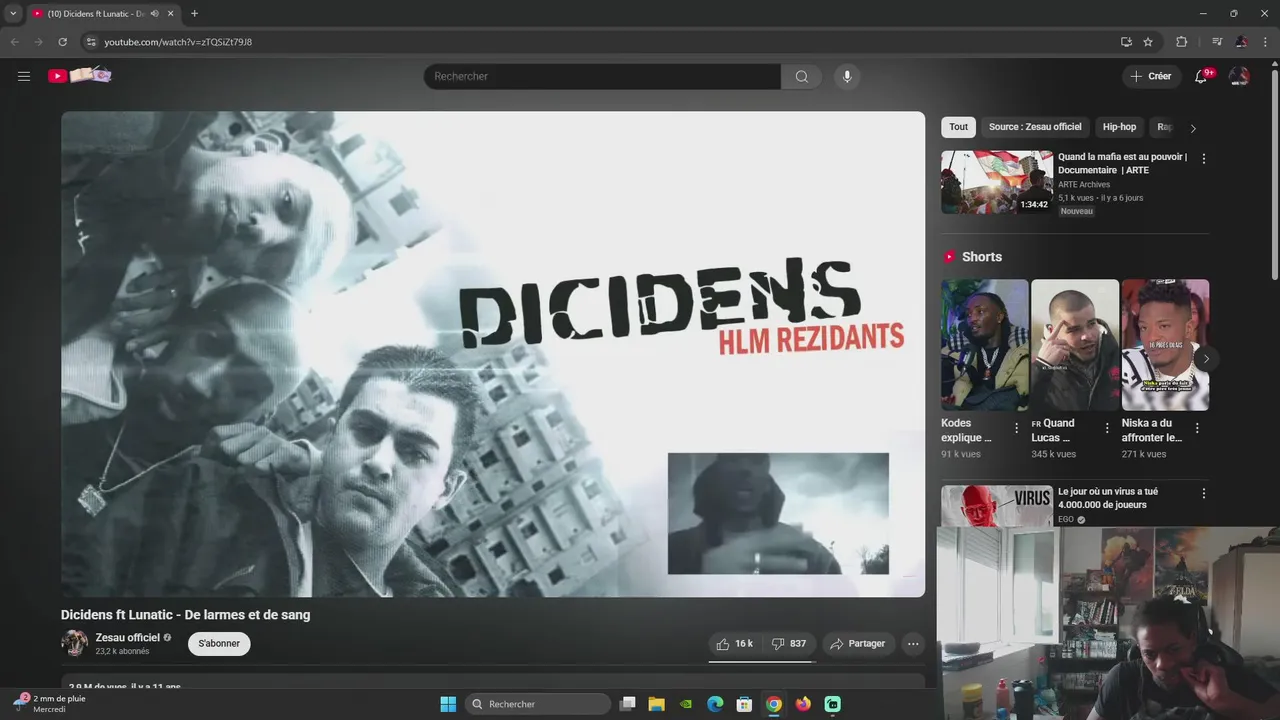
Task: Open more actions under the video
Action: pos(913,644)
